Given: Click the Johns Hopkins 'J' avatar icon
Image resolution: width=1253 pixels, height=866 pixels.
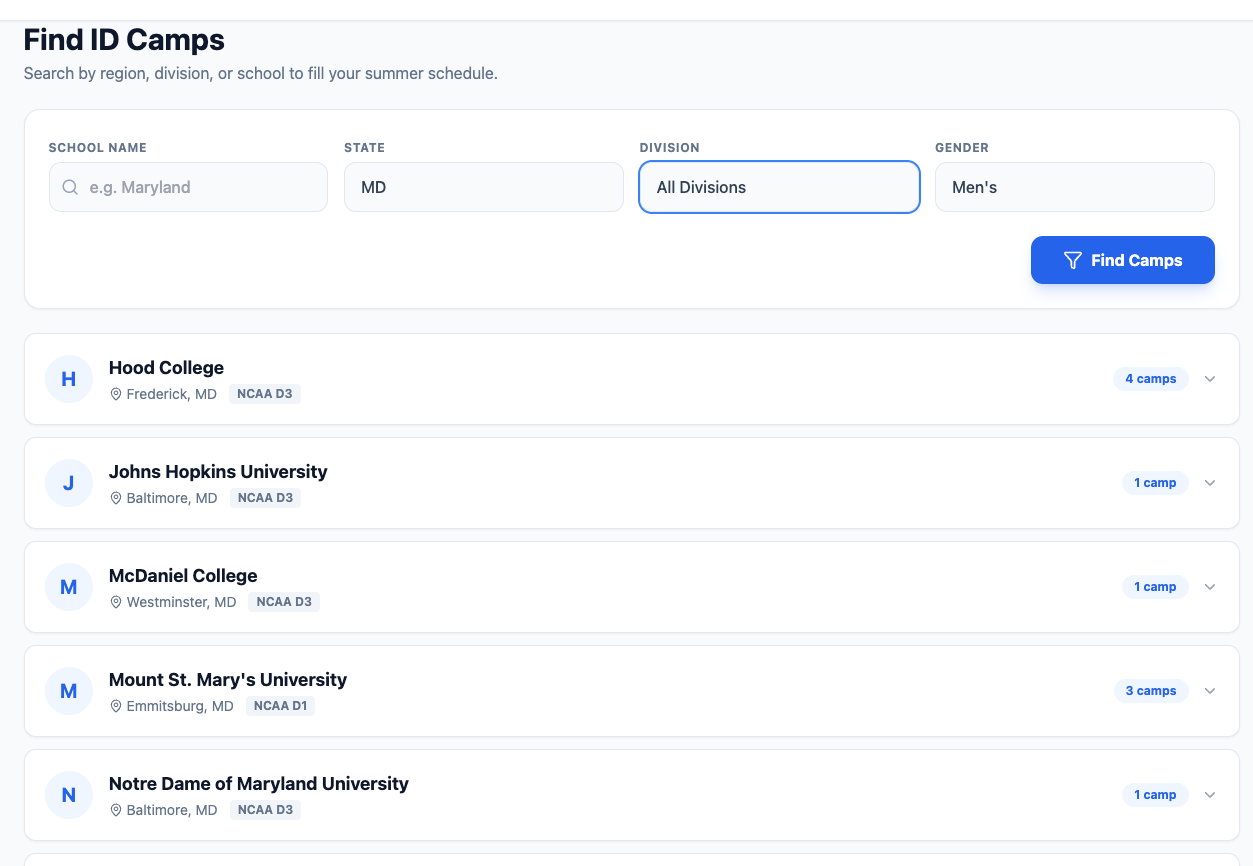Looking at the screenshot, I should point(69,483).
